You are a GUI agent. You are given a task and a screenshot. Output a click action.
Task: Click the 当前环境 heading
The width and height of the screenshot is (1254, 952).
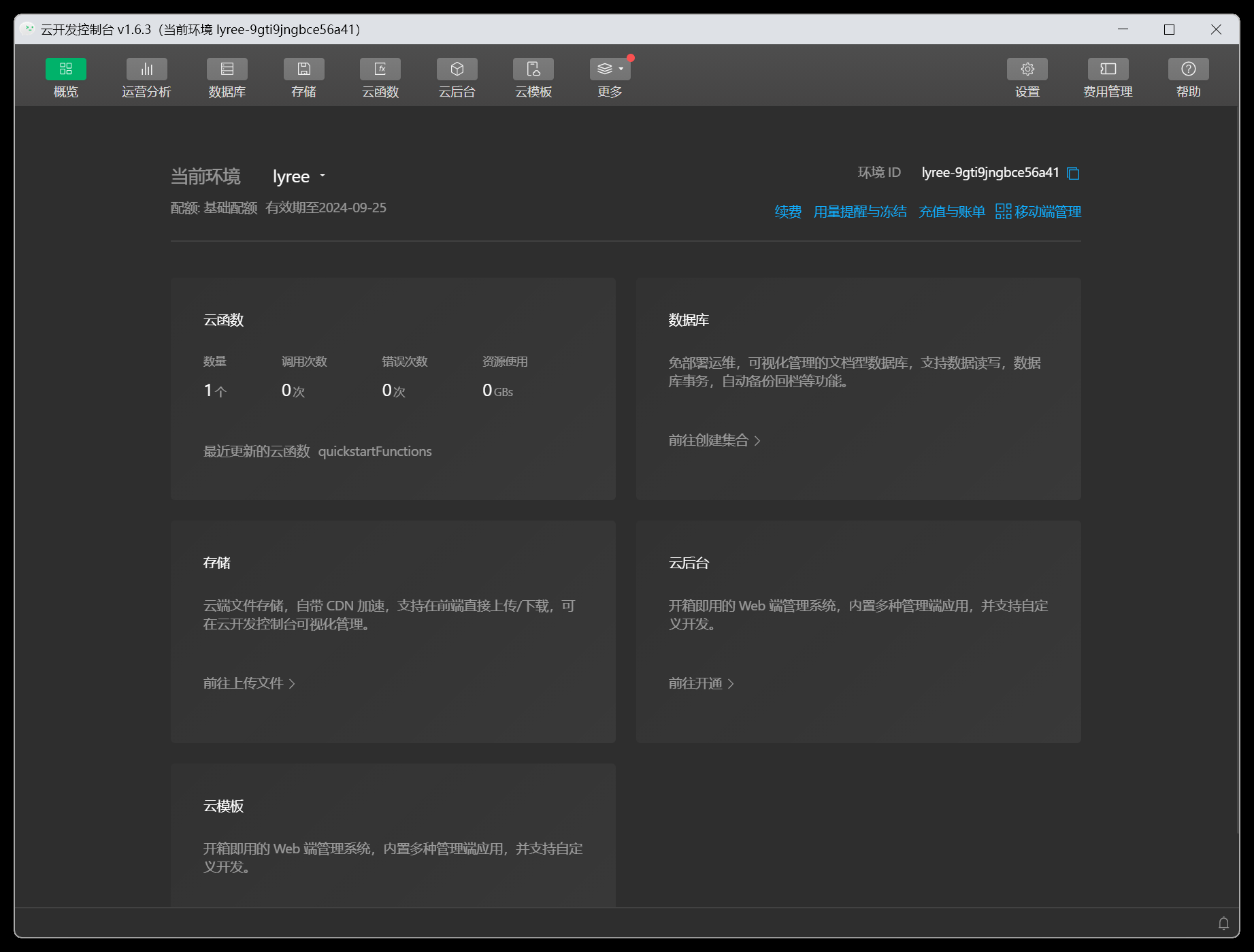tap(205, 176)
